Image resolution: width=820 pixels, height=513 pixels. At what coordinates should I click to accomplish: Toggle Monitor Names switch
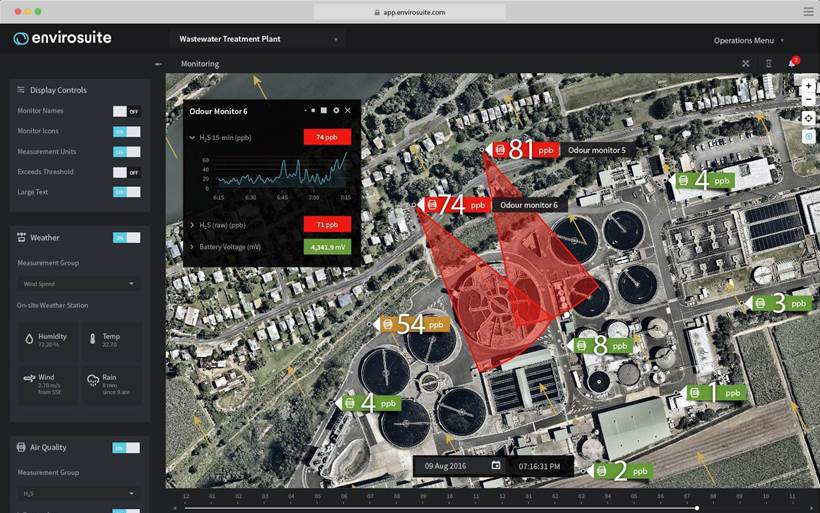(x=127, y=111)
